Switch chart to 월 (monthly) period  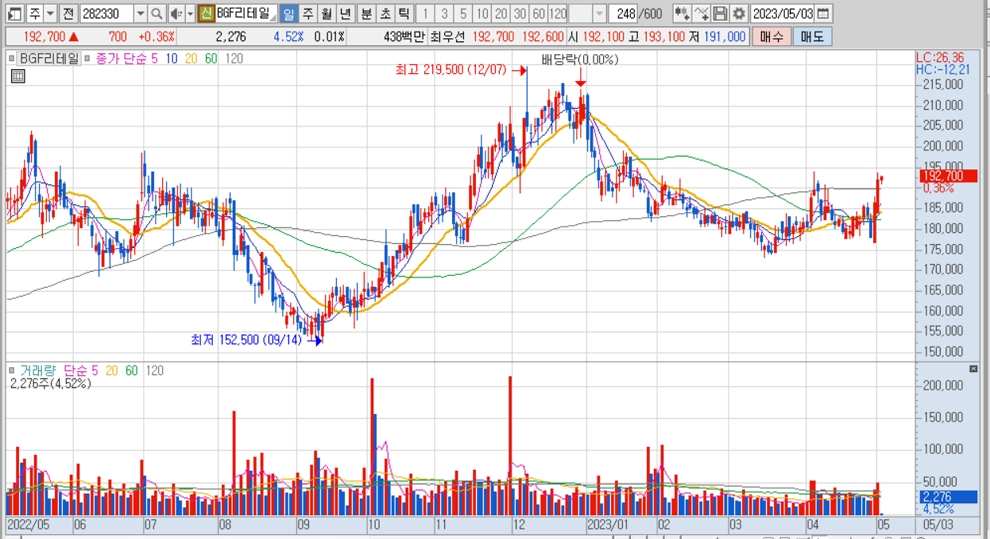326,14
